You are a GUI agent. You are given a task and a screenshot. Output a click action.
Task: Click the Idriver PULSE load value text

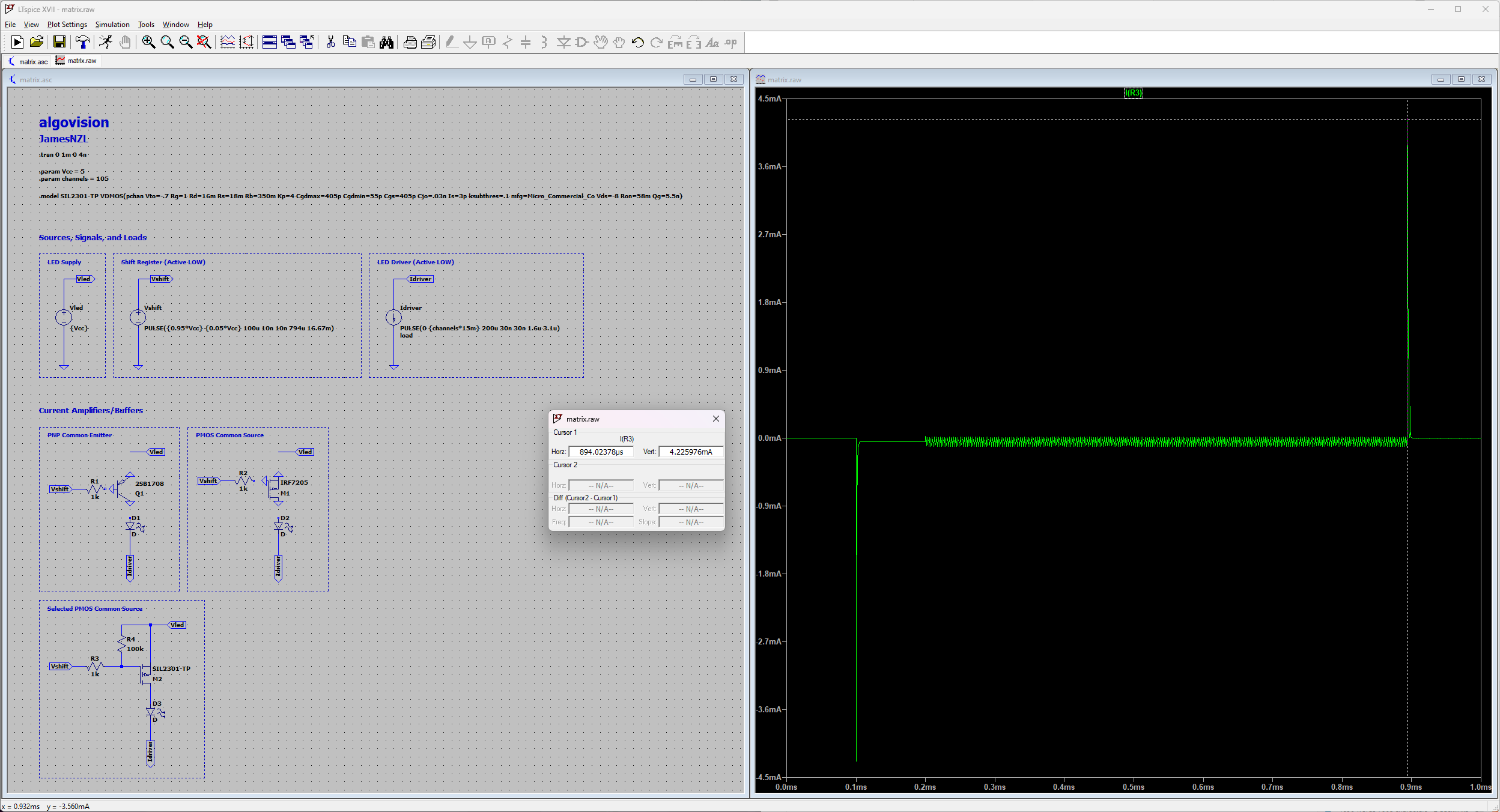(480, 328)
